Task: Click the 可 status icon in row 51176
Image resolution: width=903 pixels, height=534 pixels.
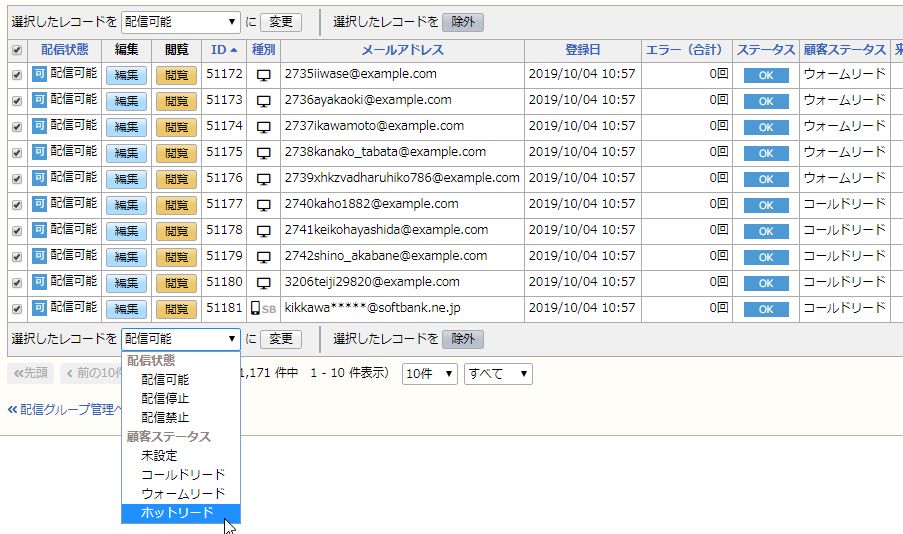Action: 39,178
